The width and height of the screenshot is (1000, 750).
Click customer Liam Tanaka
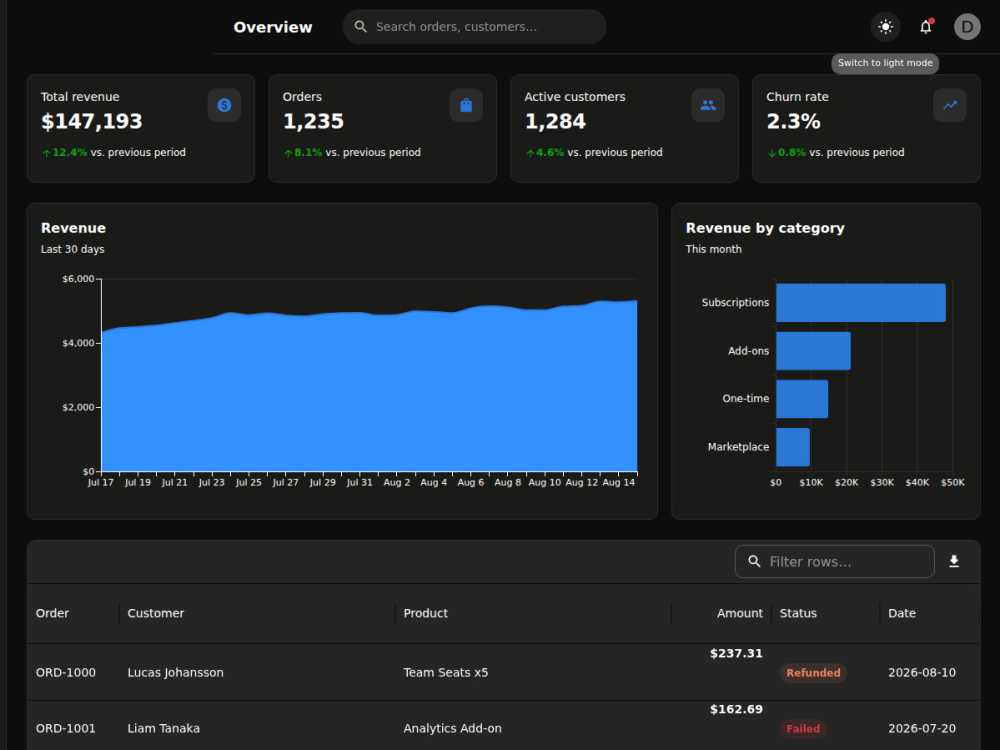163,728
